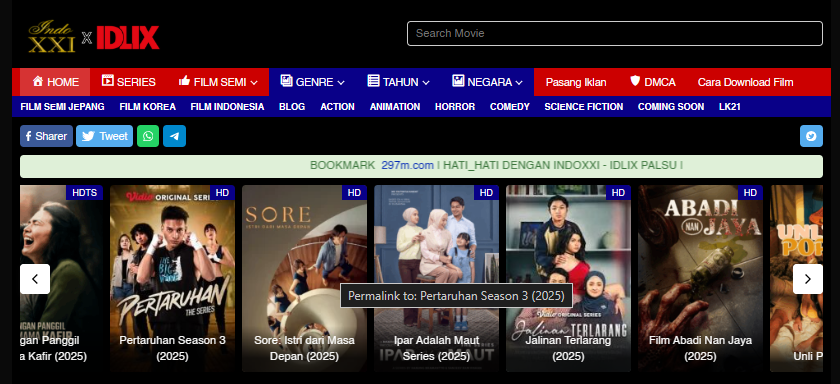The image size is (840, 384).
Task: Open the Cara Download Film link
Action: (x=745, y=82)
